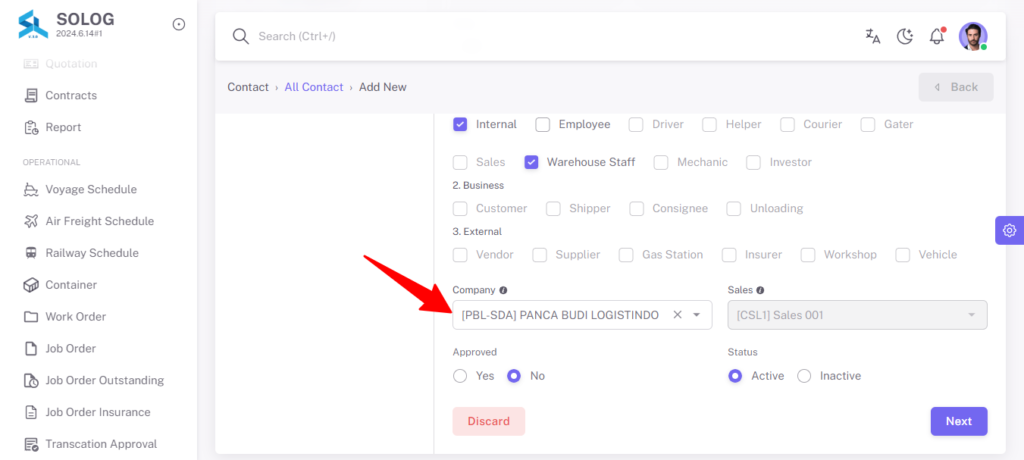Go to Job Order menu item
The width and height of the screenshot is (1024, 460).
[71, 348]
